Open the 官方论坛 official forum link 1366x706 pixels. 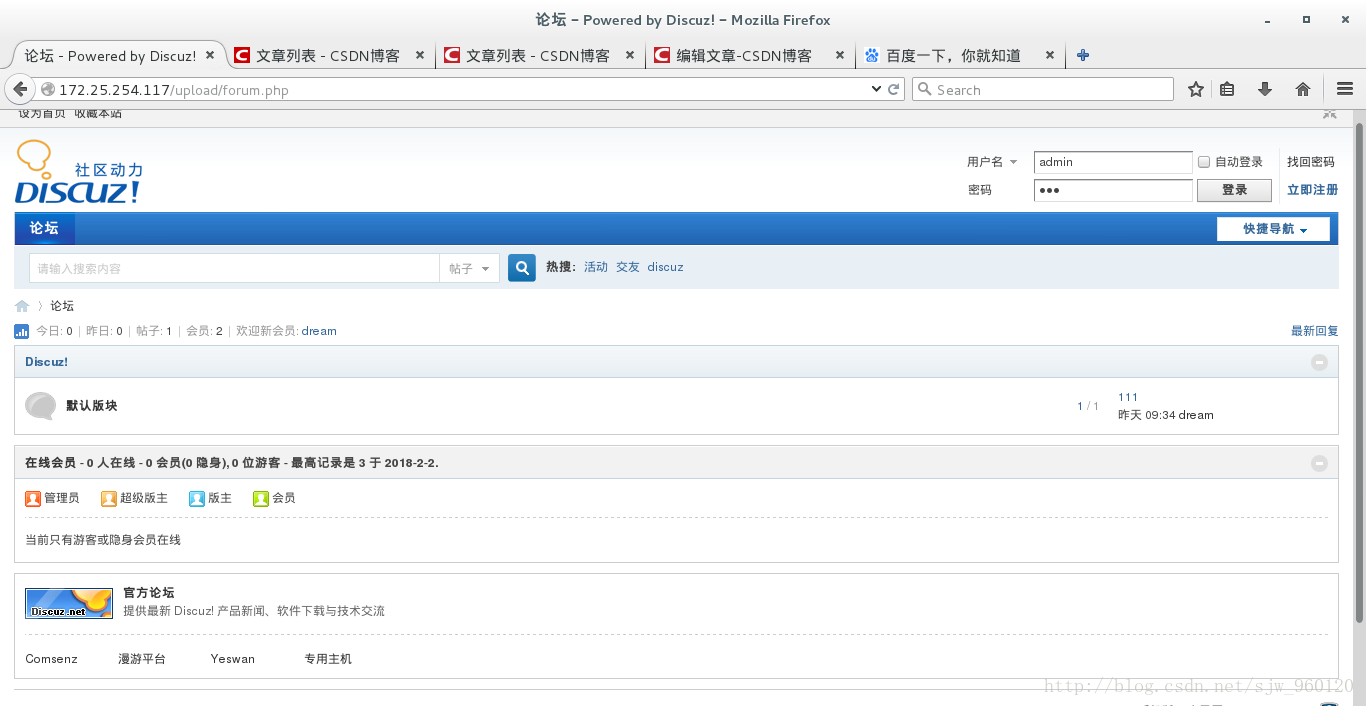coord(149,593)
